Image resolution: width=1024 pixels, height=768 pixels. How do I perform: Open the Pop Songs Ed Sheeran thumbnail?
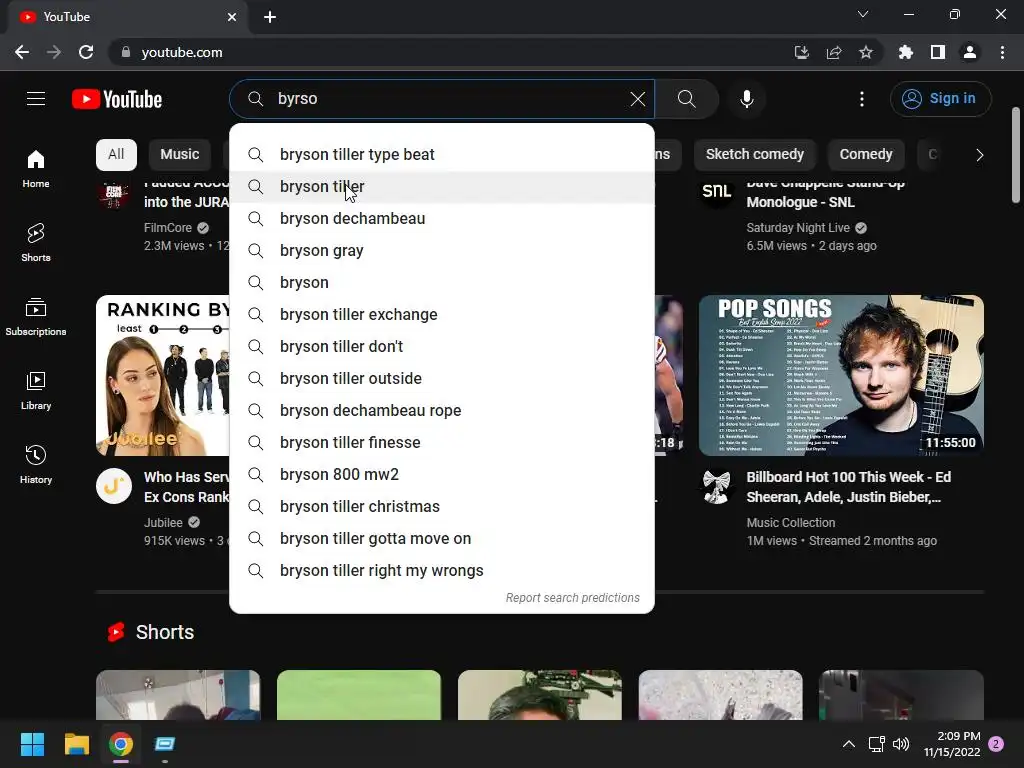coord(841,375)
